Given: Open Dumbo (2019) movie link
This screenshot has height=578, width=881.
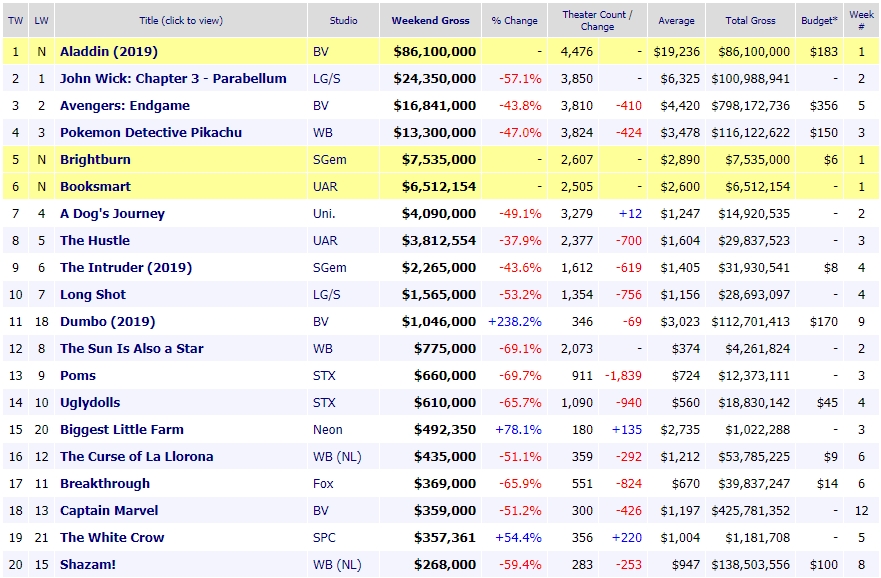Looking at the screenshot, I should pos(107,321).
